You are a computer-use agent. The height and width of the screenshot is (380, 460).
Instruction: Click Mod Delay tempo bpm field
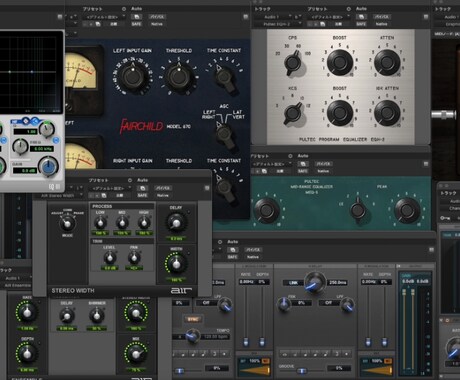[x=216, y=337]
